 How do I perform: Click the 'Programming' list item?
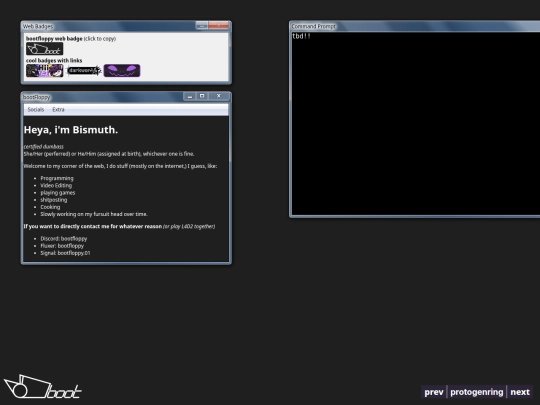pos(57,178)
